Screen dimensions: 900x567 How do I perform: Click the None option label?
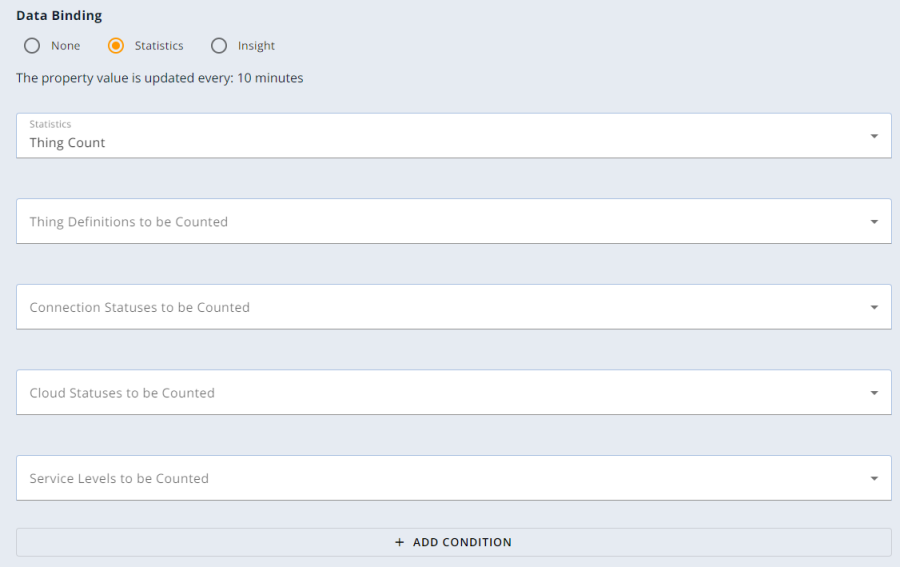tap(65, 45)
